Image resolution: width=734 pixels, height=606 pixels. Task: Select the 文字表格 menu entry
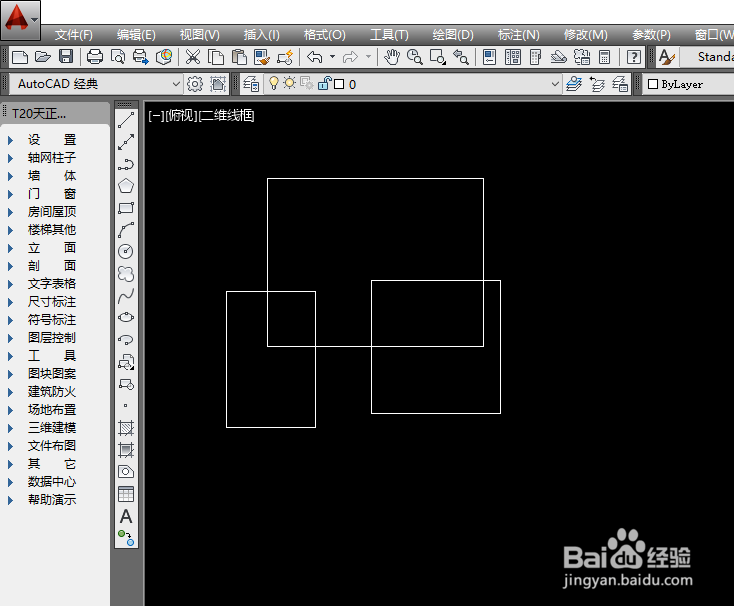pyautogui.click(x=51, y=284)
